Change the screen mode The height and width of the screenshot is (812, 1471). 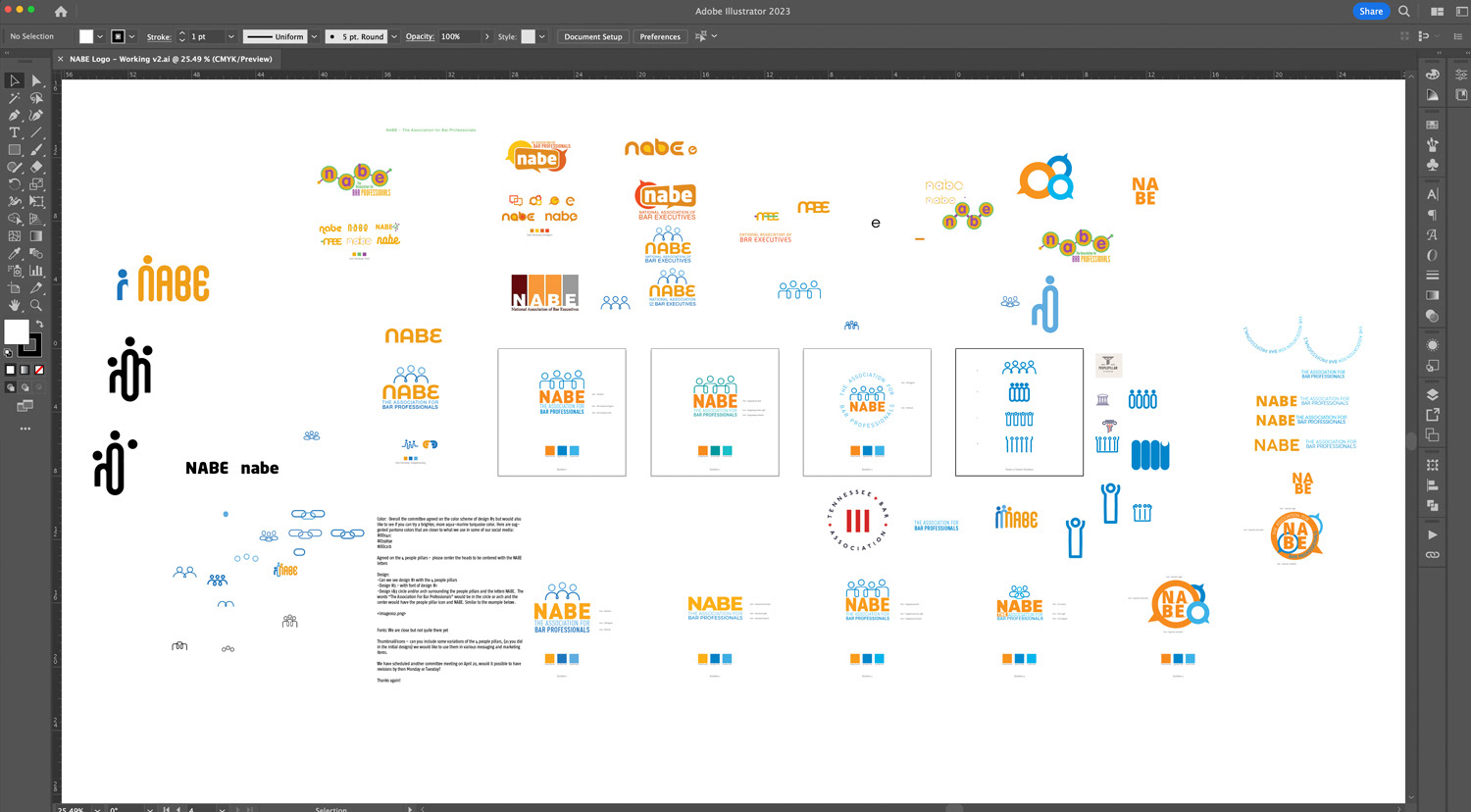tap(25, 405)
